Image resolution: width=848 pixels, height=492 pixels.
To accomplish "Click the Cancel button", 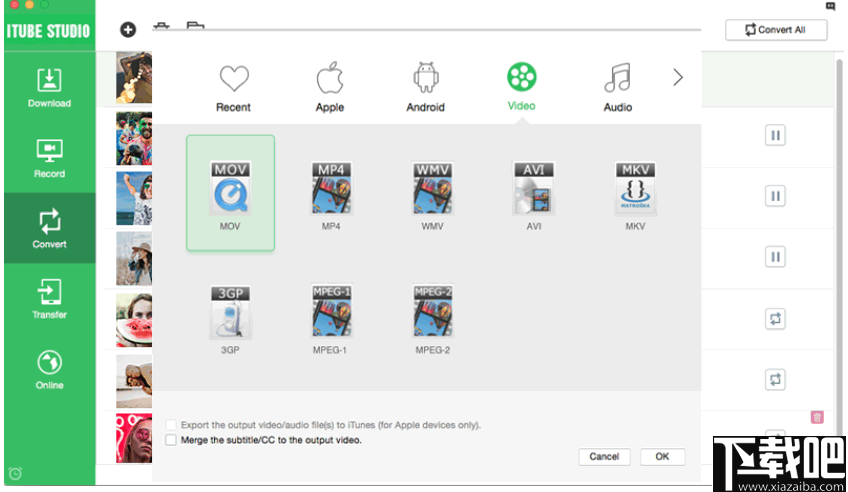I will click(x=604, y=457).
